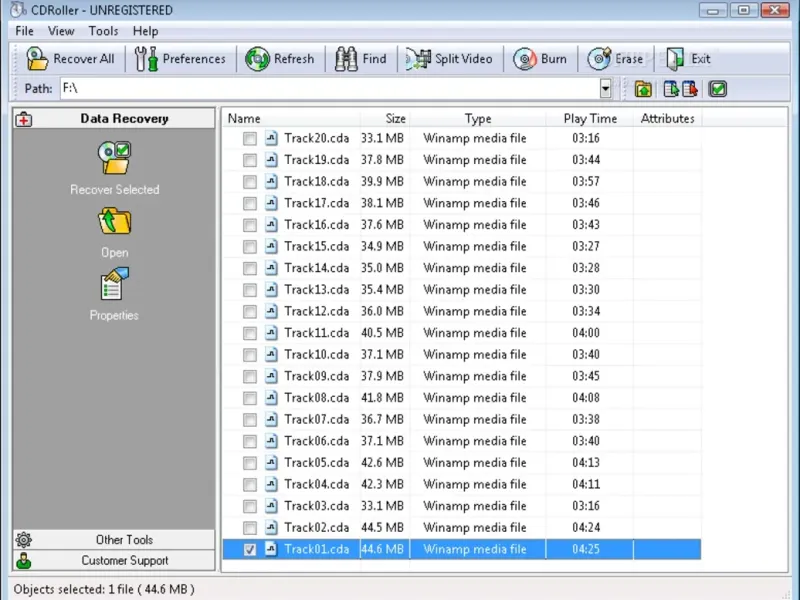The image size is (800, 600).
Task: Click the red-arrow document icon near path
Action: [x=689, y=89]
